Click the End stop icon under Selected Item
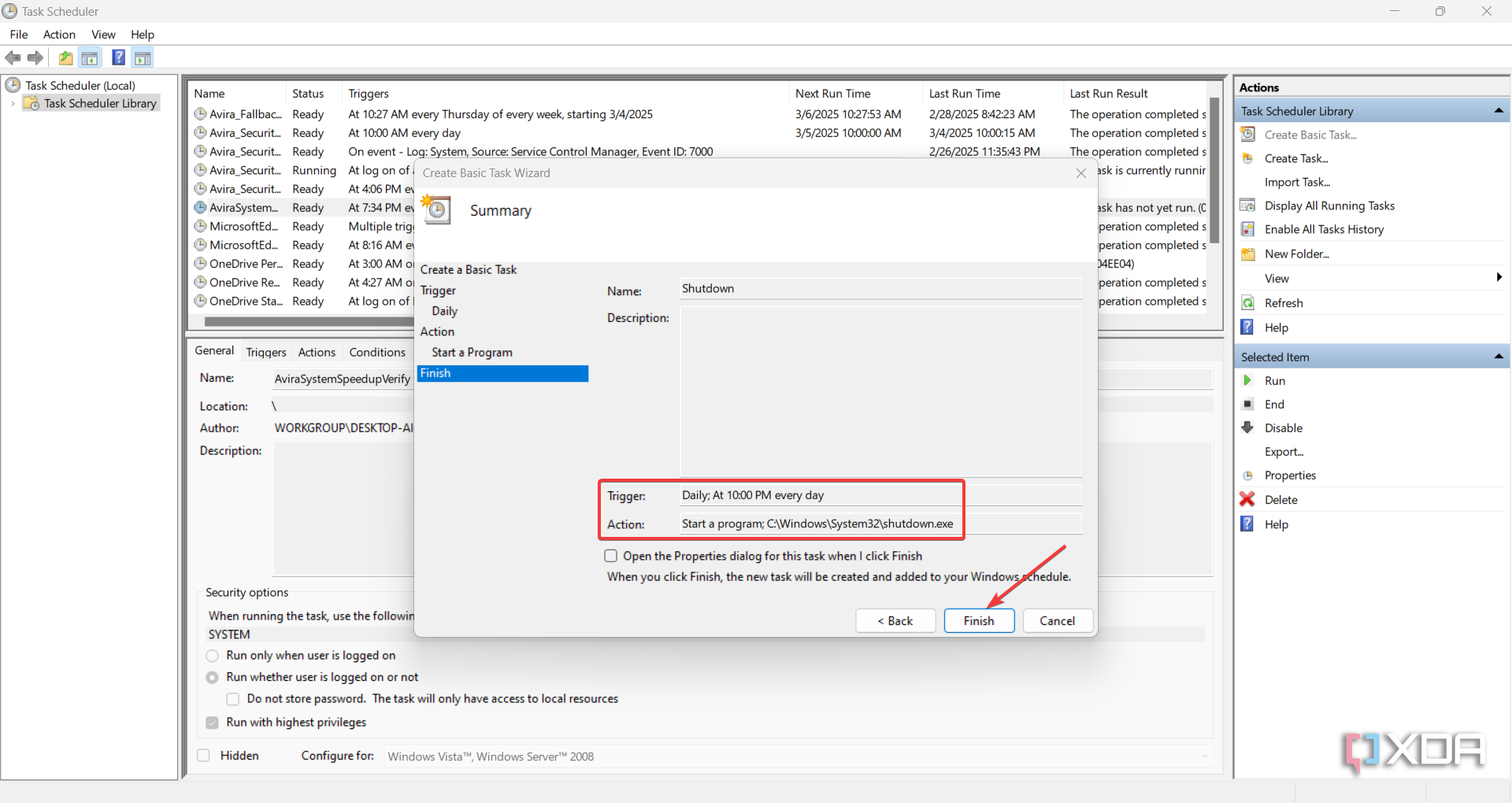The width and height of the screenshot is (1512, 803). [x=1248, y=404]
